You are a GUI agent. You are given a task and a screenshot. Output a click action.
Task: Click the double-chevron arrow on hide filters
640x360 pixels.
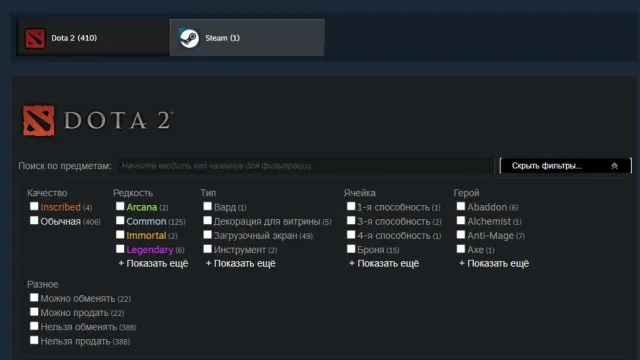click(614, 166)
